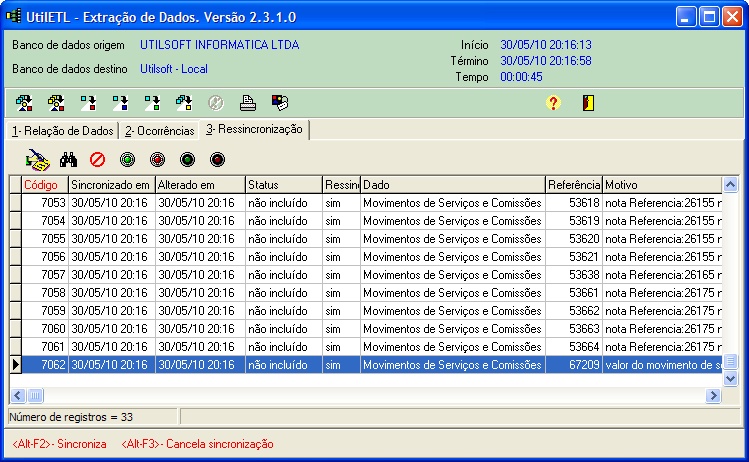This screenshot has width=749, height=462.
Task: Click the resynchronize icon with pen and note
Action: tap(38, 160)
